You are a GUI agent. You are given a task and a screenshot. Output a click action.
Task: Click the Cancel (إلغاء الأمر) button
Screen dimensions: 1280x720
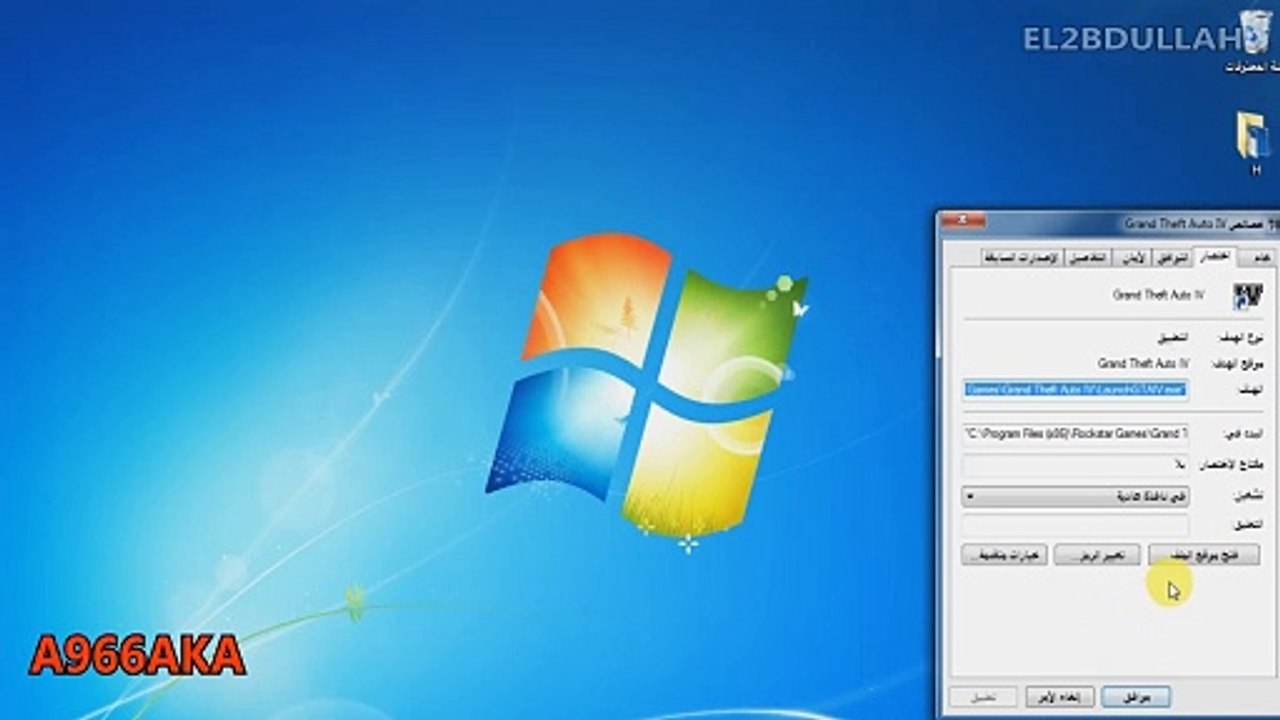1060,697
